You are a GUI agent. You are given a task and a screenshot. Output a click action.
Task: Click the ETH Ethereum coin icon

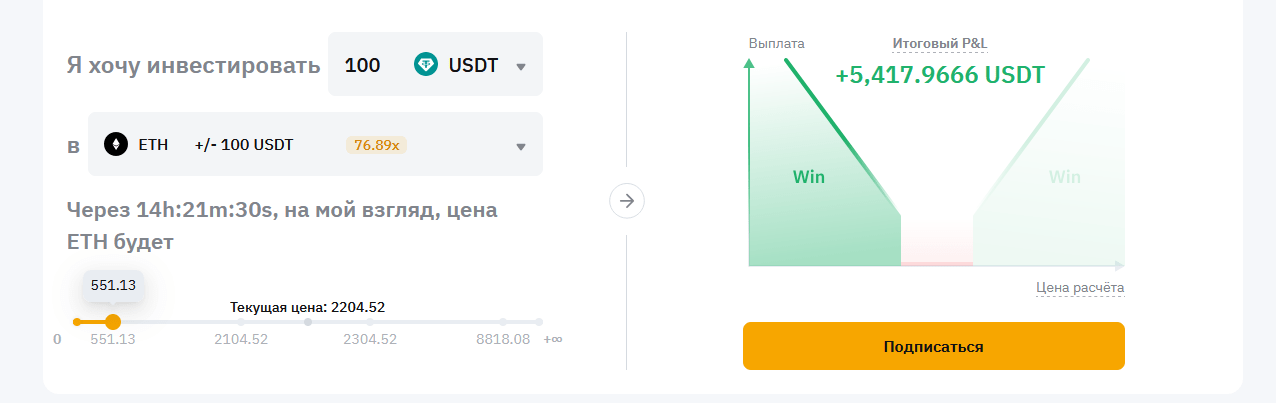tap(116, 145)
